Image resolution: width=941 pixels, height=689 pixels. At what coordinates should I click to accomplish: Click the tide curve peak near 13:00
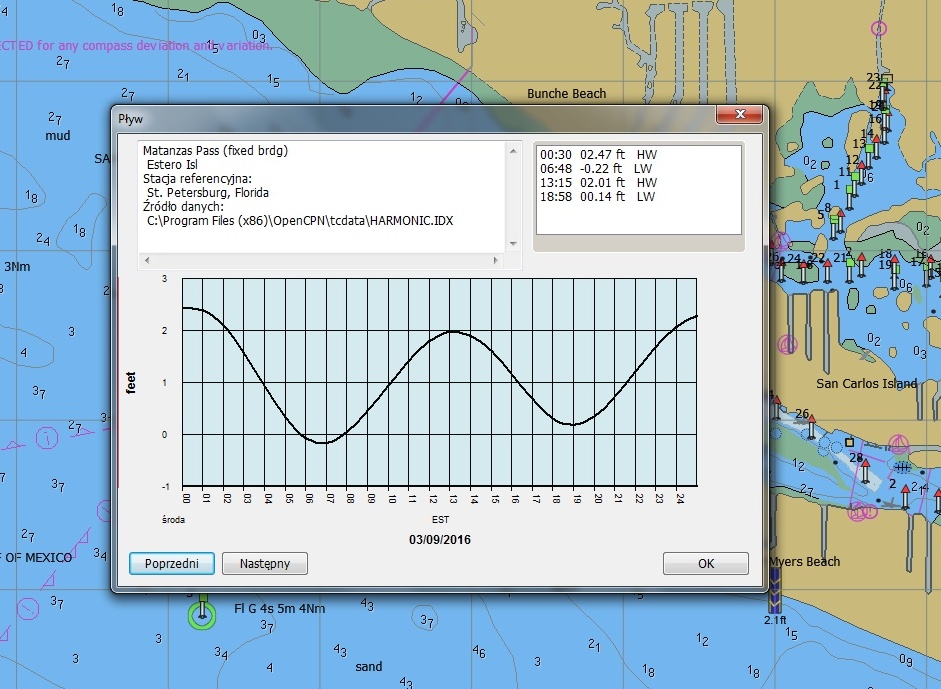[x=453, y=331]
